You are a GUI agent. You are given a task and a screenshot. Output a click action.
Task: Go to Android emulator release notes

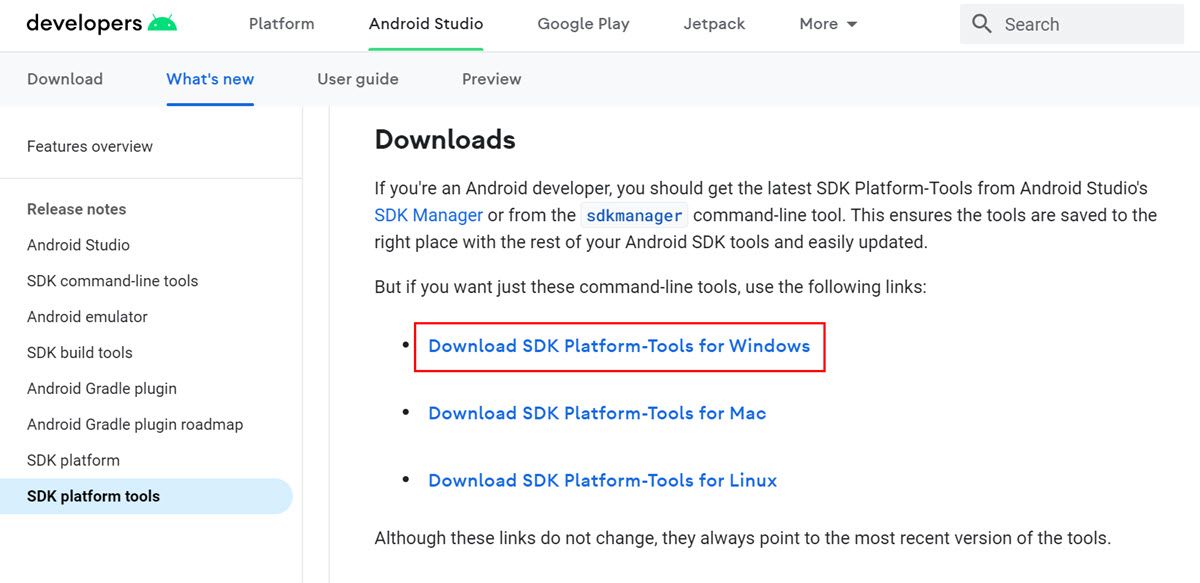[x=87, y=317]
